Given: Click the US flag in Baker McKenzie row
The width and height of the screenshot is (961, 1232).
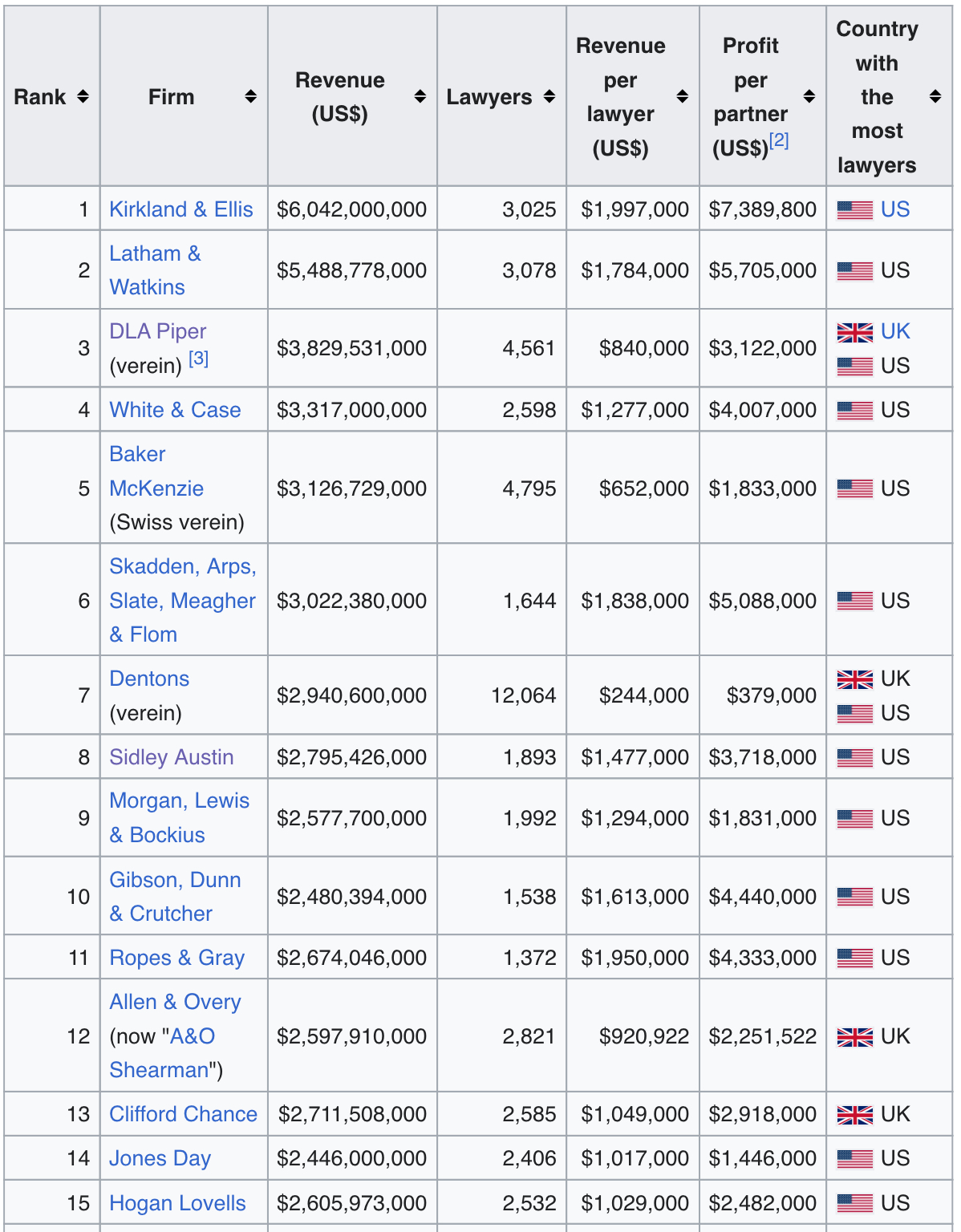Looking at the screenshot, I should tap(854, 488).
